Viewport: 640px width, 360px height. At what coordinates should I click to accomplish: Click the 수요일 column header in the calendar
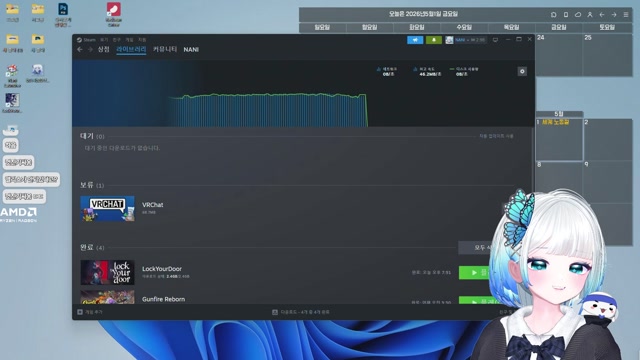pyautogui.click(x=464, y=27)
